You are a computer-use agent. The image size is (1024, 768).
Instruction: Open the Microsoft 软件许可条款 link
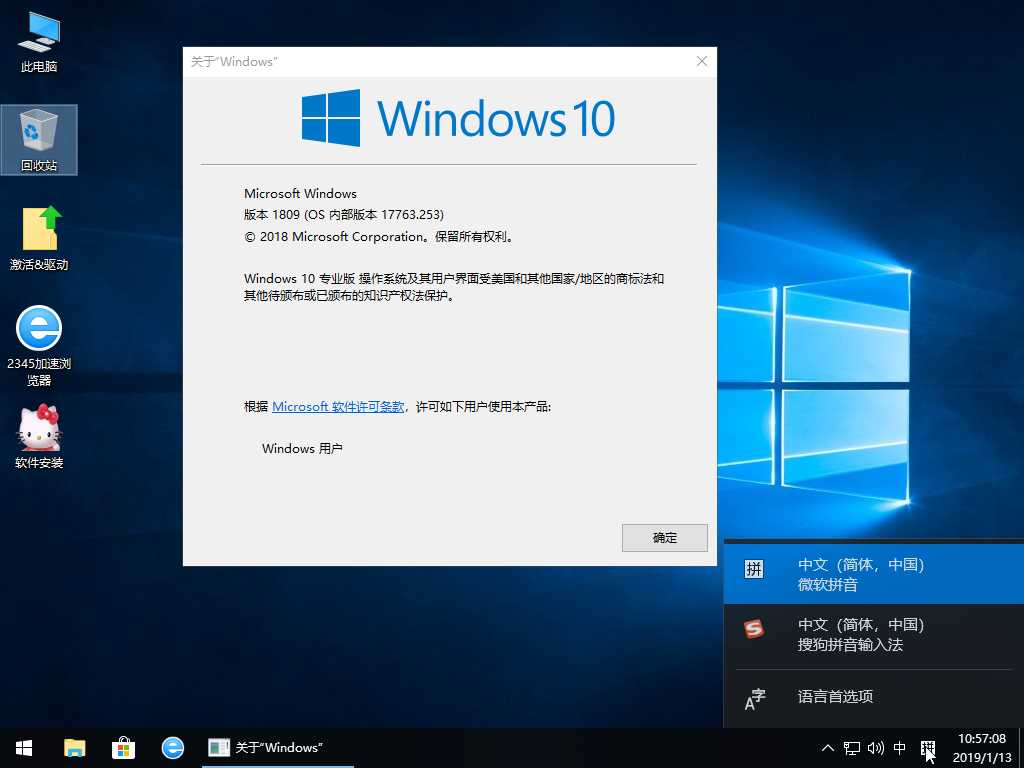tap(338, 407)
